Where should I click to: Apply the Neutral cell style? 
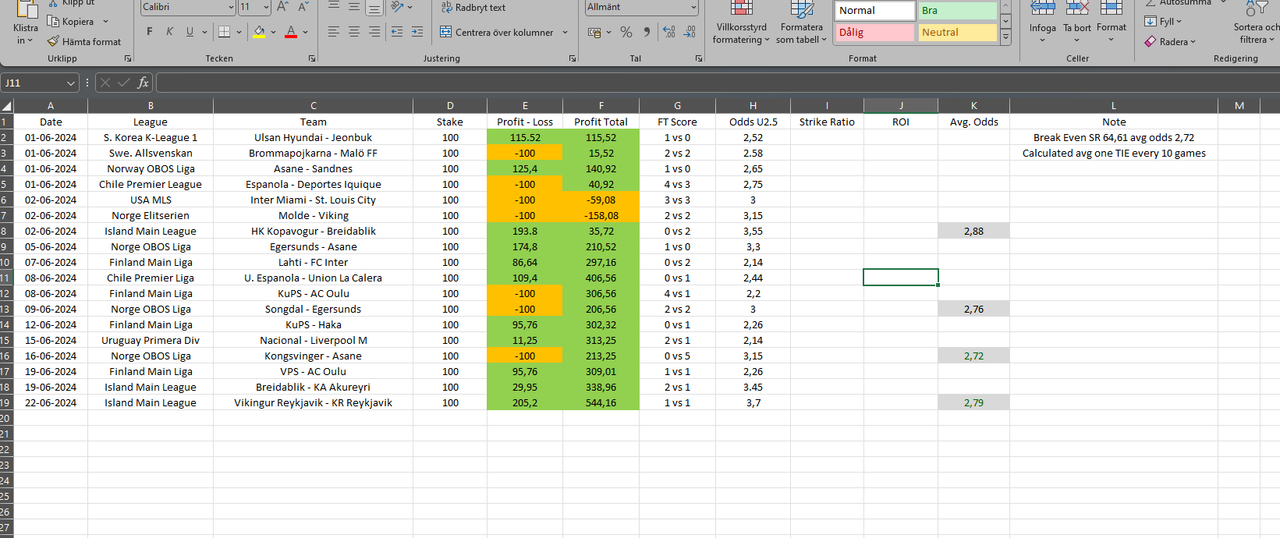click(958, 33)
